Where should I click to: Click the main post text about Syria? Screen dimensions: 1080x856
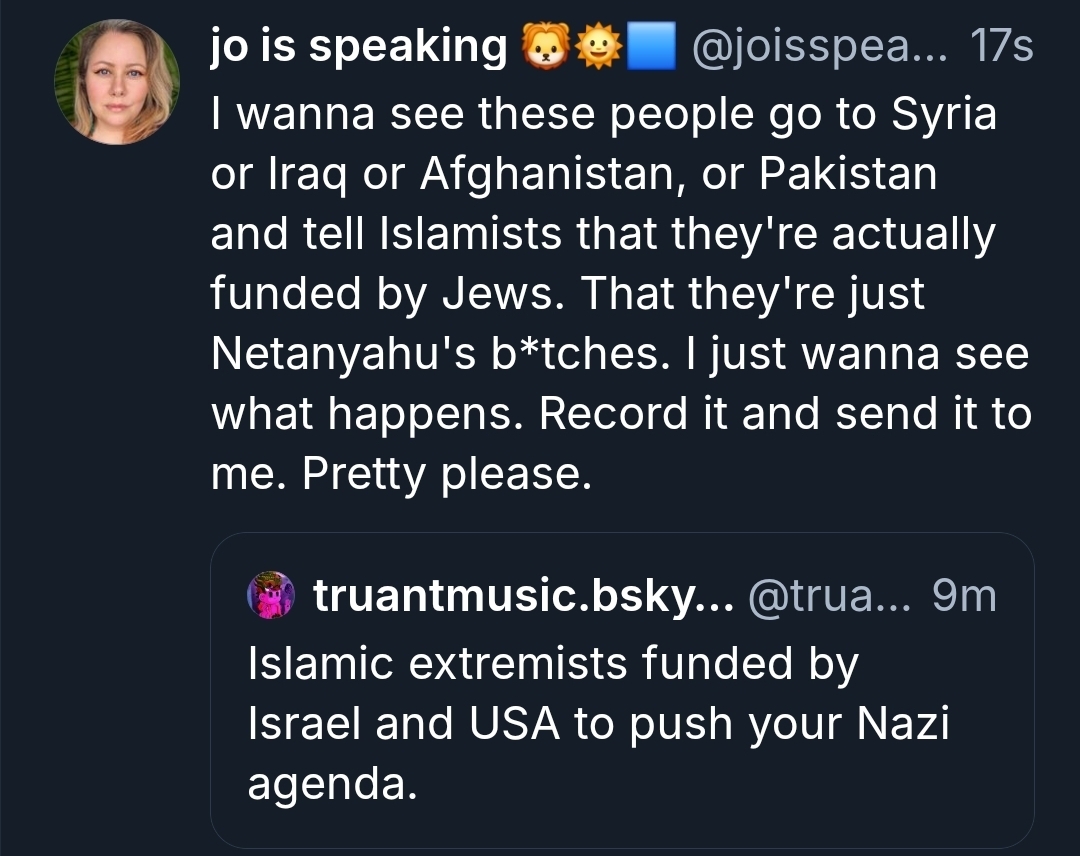point(603,115)
